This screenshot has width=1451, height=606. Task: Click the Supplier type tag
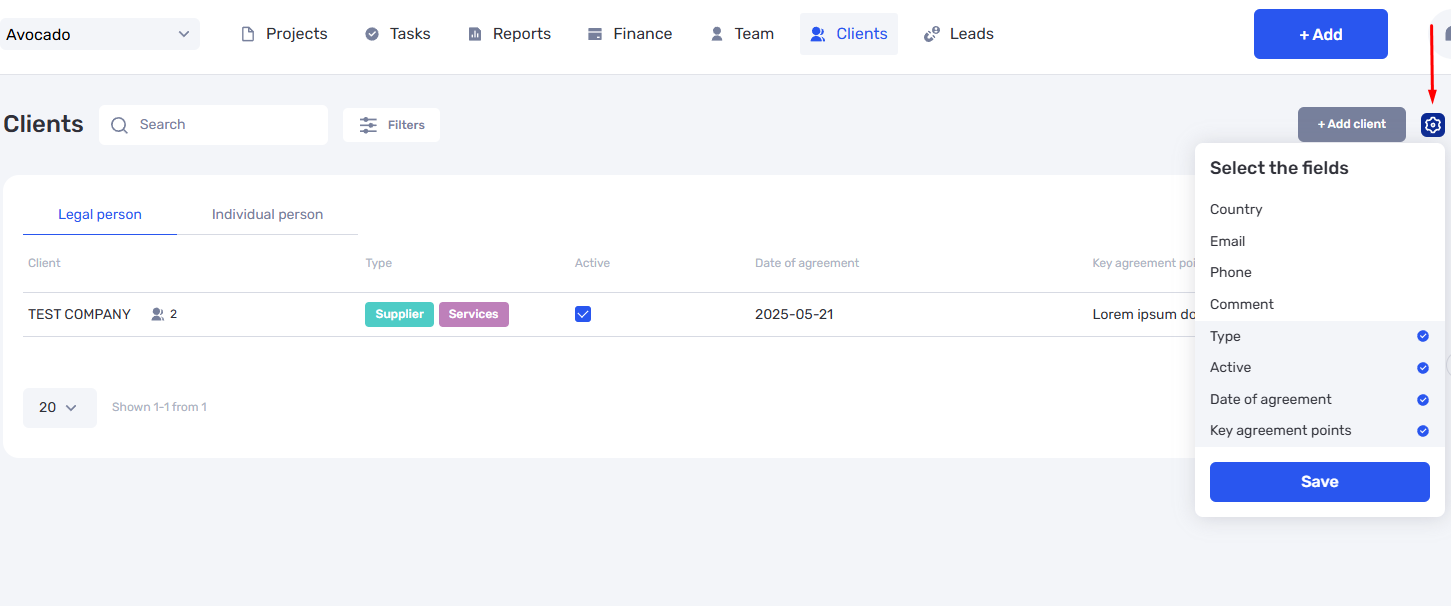[x=399, y=314]
